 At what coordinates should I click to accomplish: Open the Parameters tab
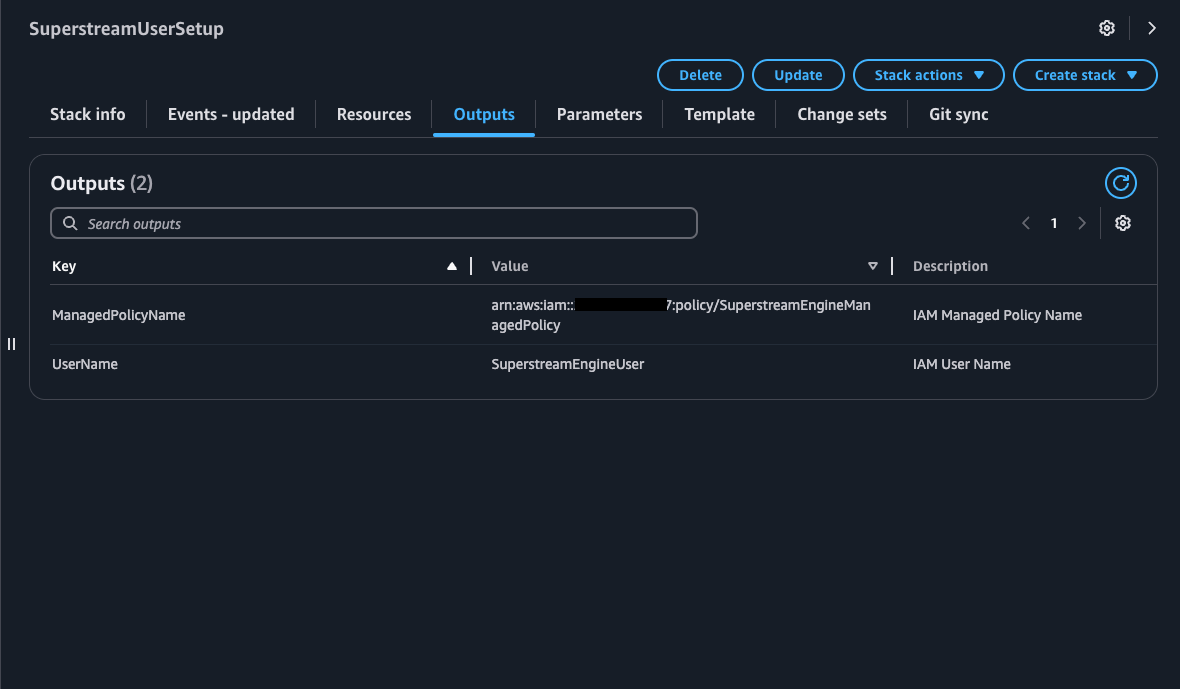tap(599, 114)
